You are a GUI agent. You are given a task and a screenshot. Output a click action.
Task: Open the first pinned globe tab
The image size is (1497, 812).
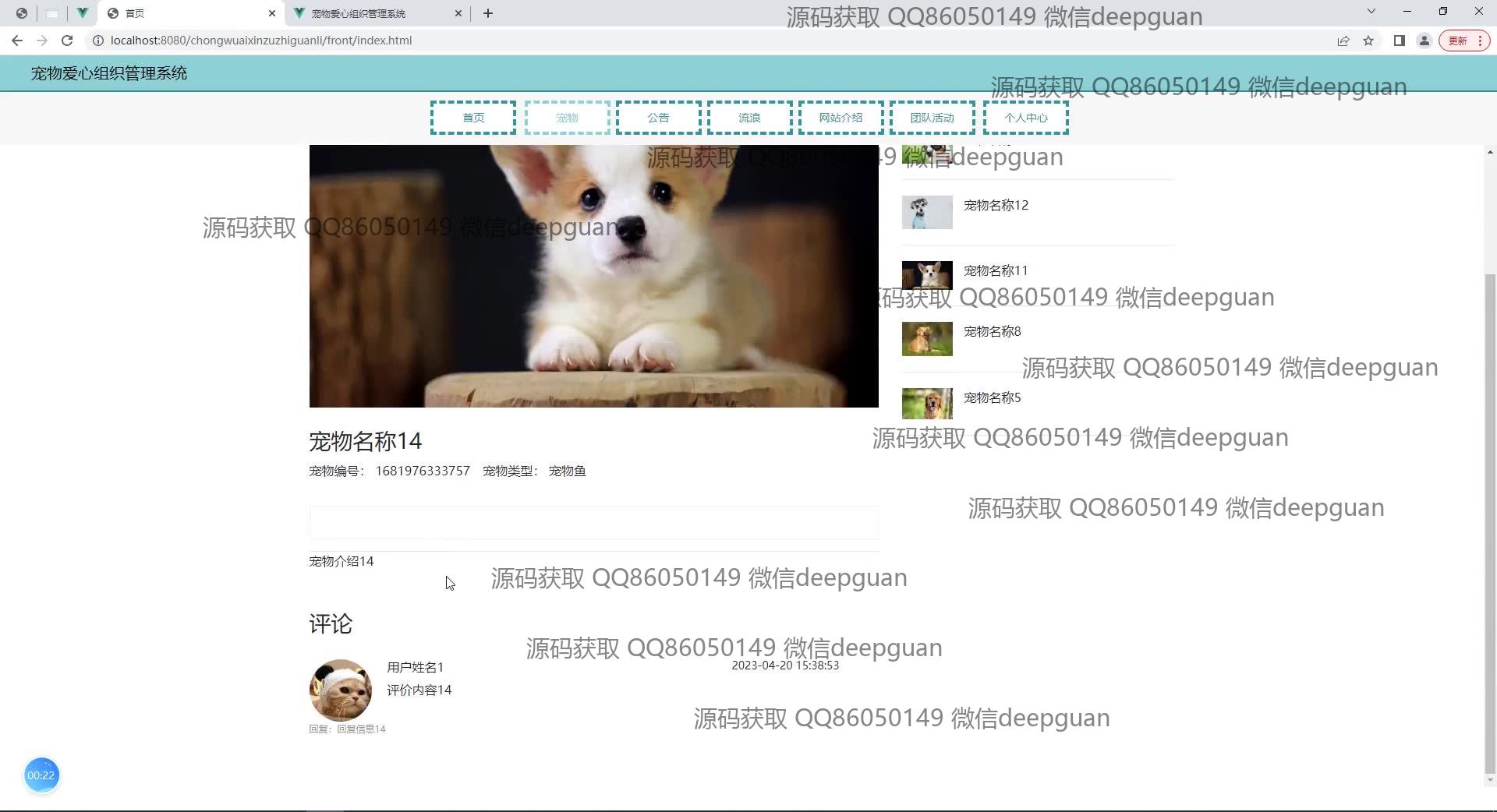[x=22, y=13]
